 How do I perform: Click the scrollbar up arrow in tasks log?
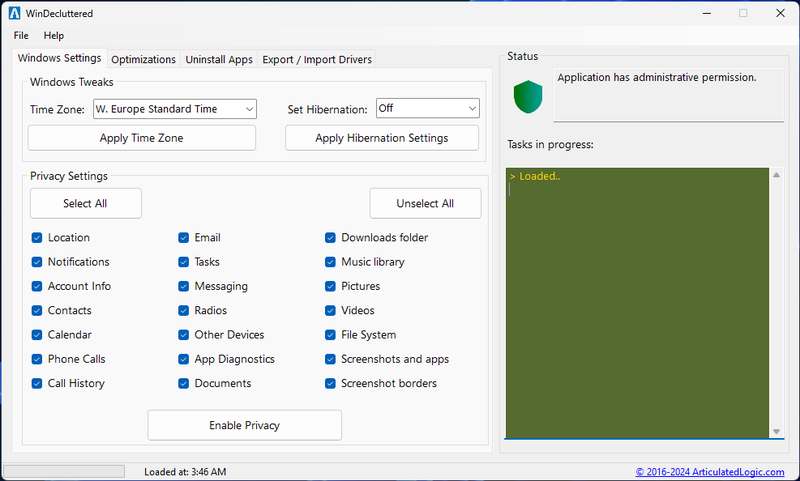click(777, 176)
